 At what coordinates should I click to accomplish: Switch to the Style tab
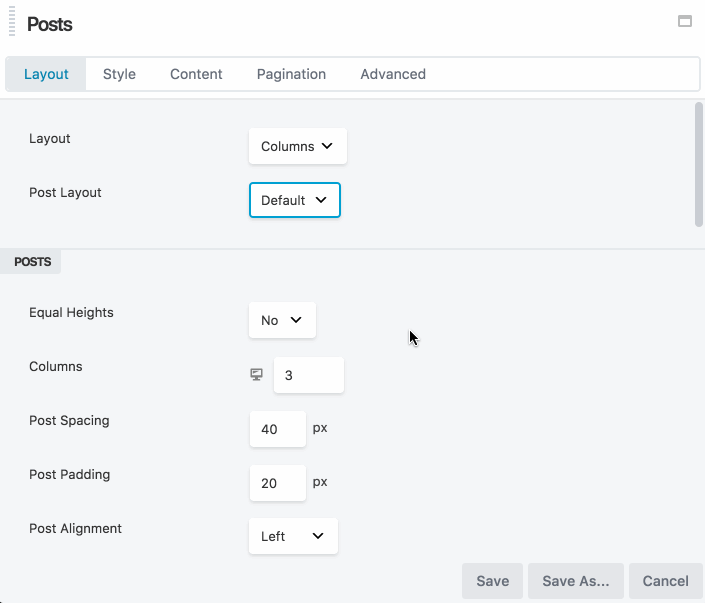[x=119, y=74]
